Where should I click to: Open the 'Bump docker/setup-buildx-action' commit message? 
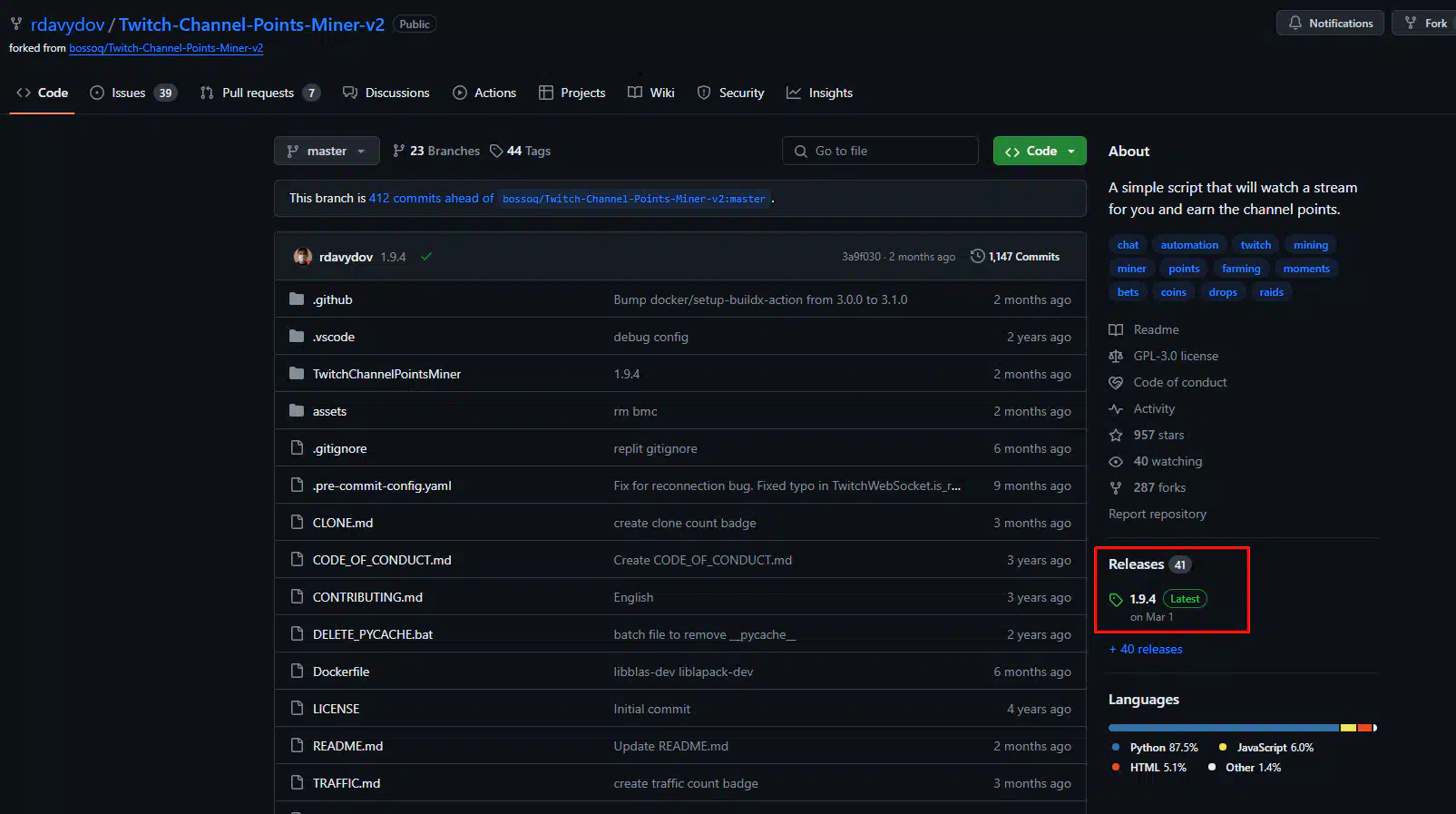tap(760, 299)
